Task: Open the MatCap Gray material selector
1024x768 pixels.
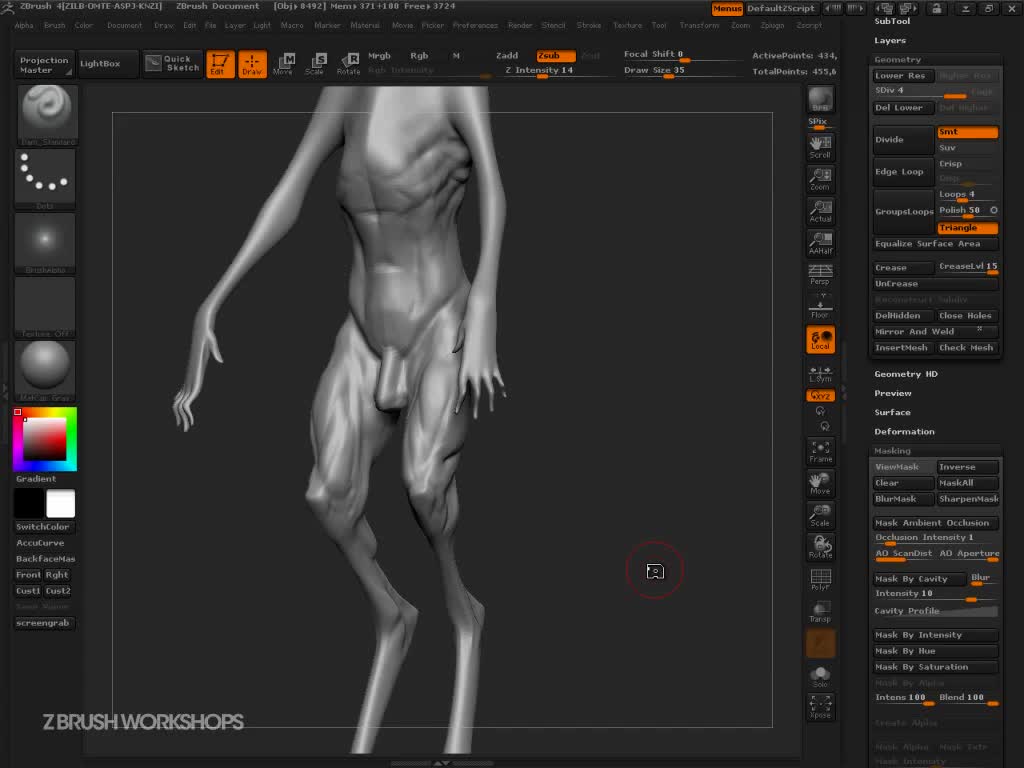Action: point(45,370)
